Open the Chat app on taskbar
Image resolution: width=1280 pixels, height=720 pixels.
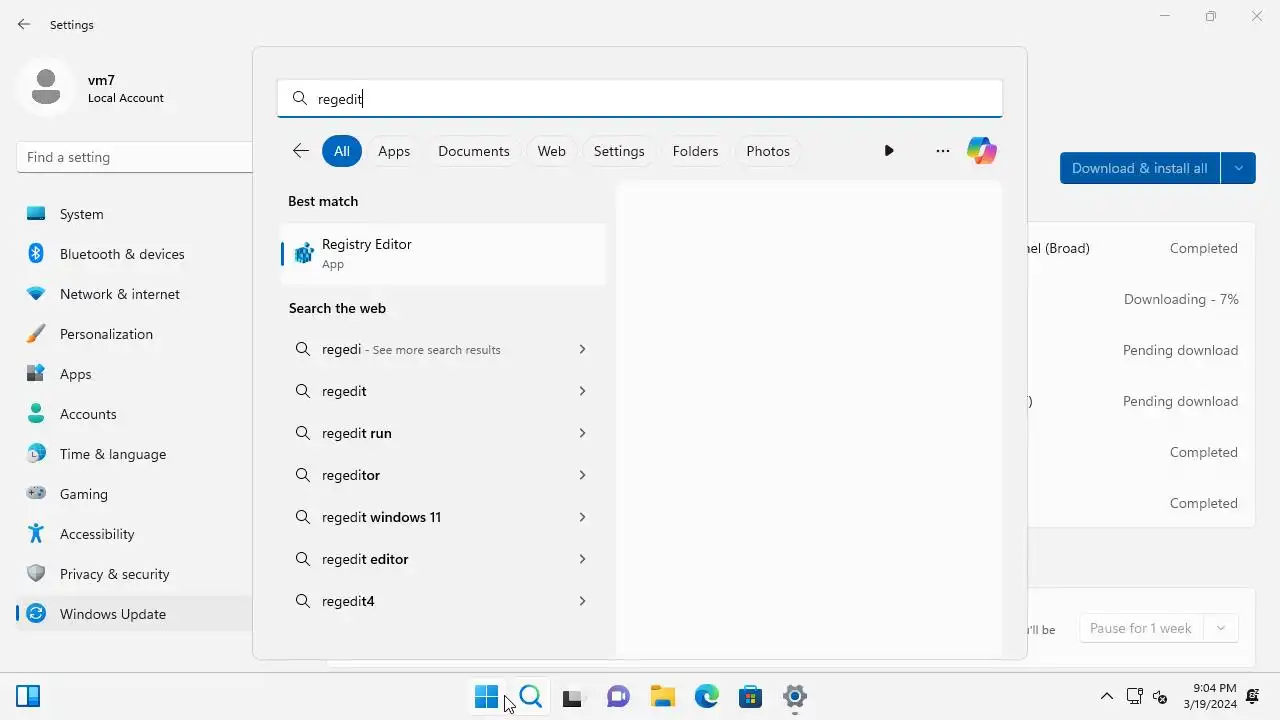[619, 697]
